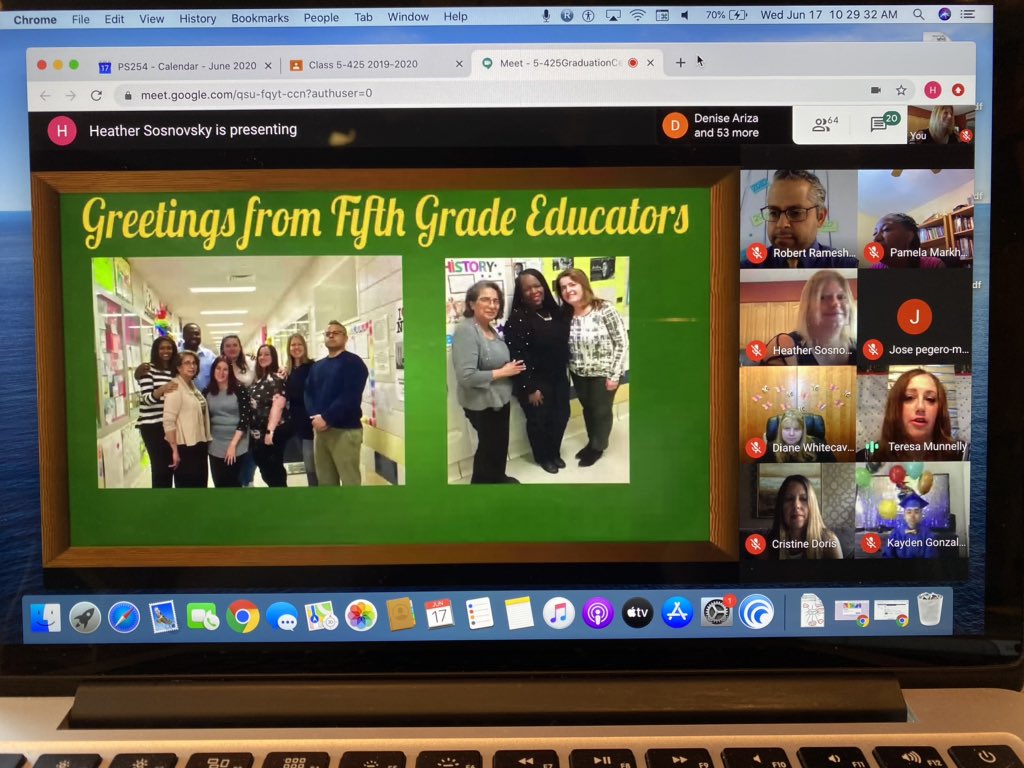
Task: Open the site security lock dropdown
Action: coord(128,95)
